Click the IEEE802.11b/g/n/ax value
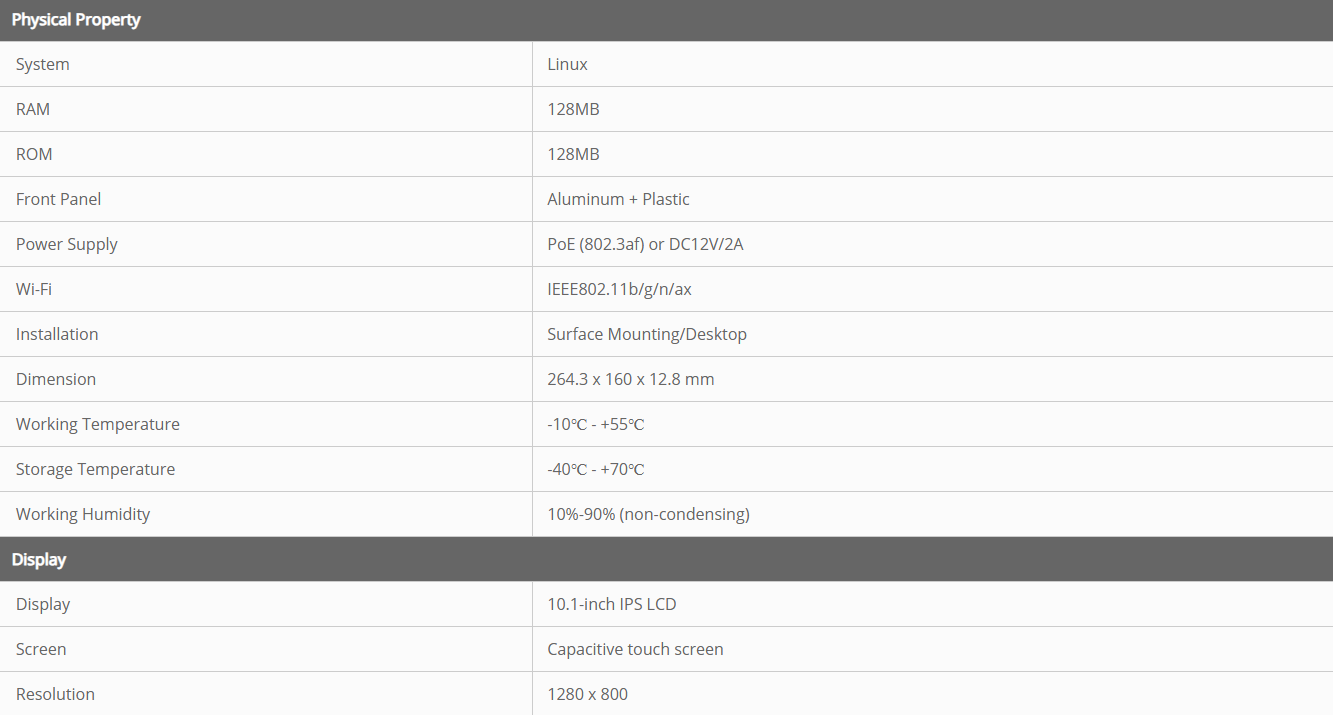This screenshot has width=1333, height=715. [x=619, y=290]
